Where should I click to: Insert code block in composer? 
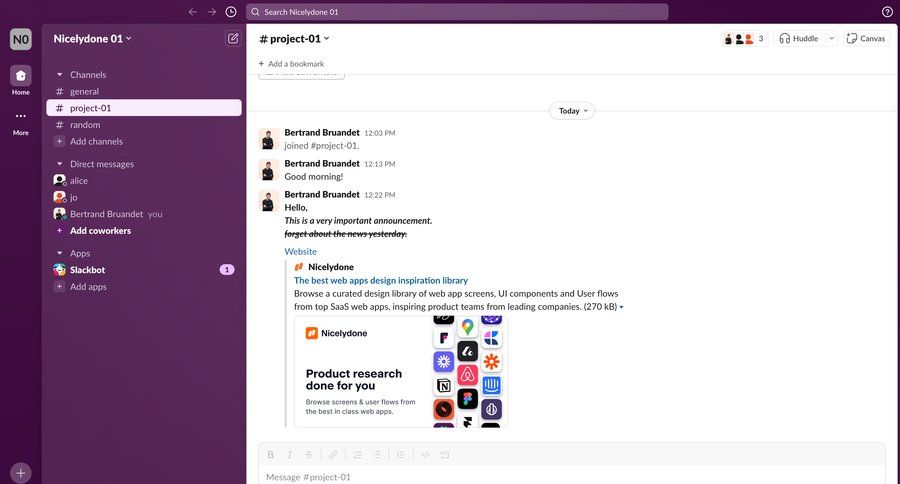click(x=444, y=455)
